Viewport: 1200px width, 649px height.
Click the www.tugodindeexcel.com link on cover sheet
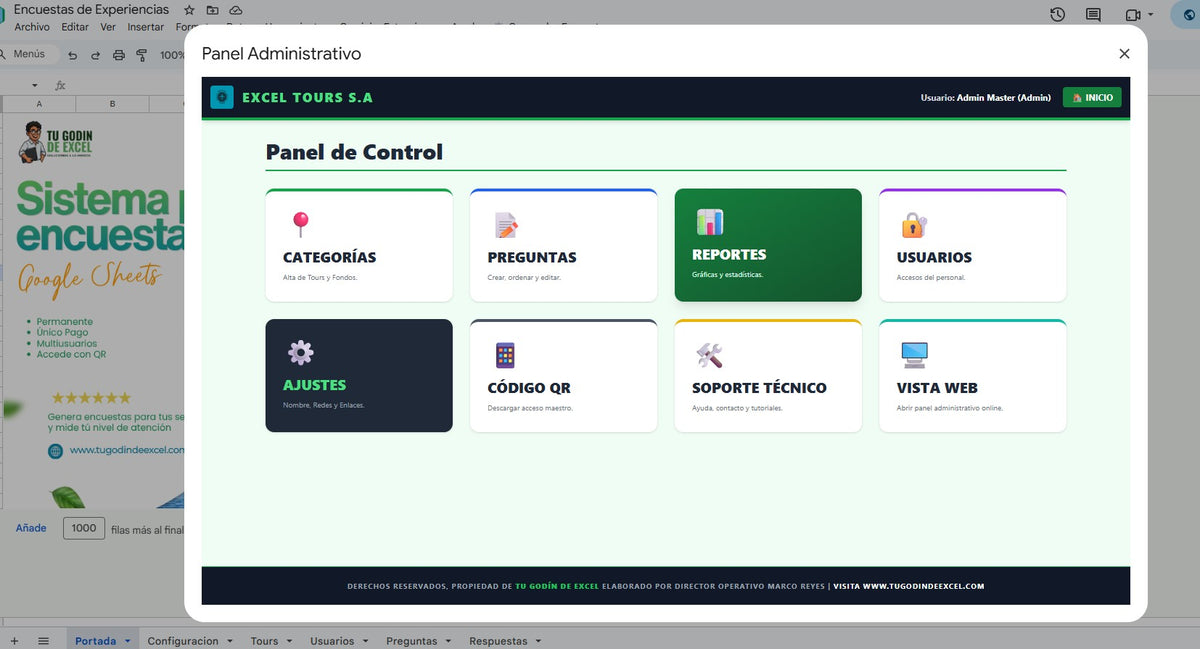click(x=127, y=450)
